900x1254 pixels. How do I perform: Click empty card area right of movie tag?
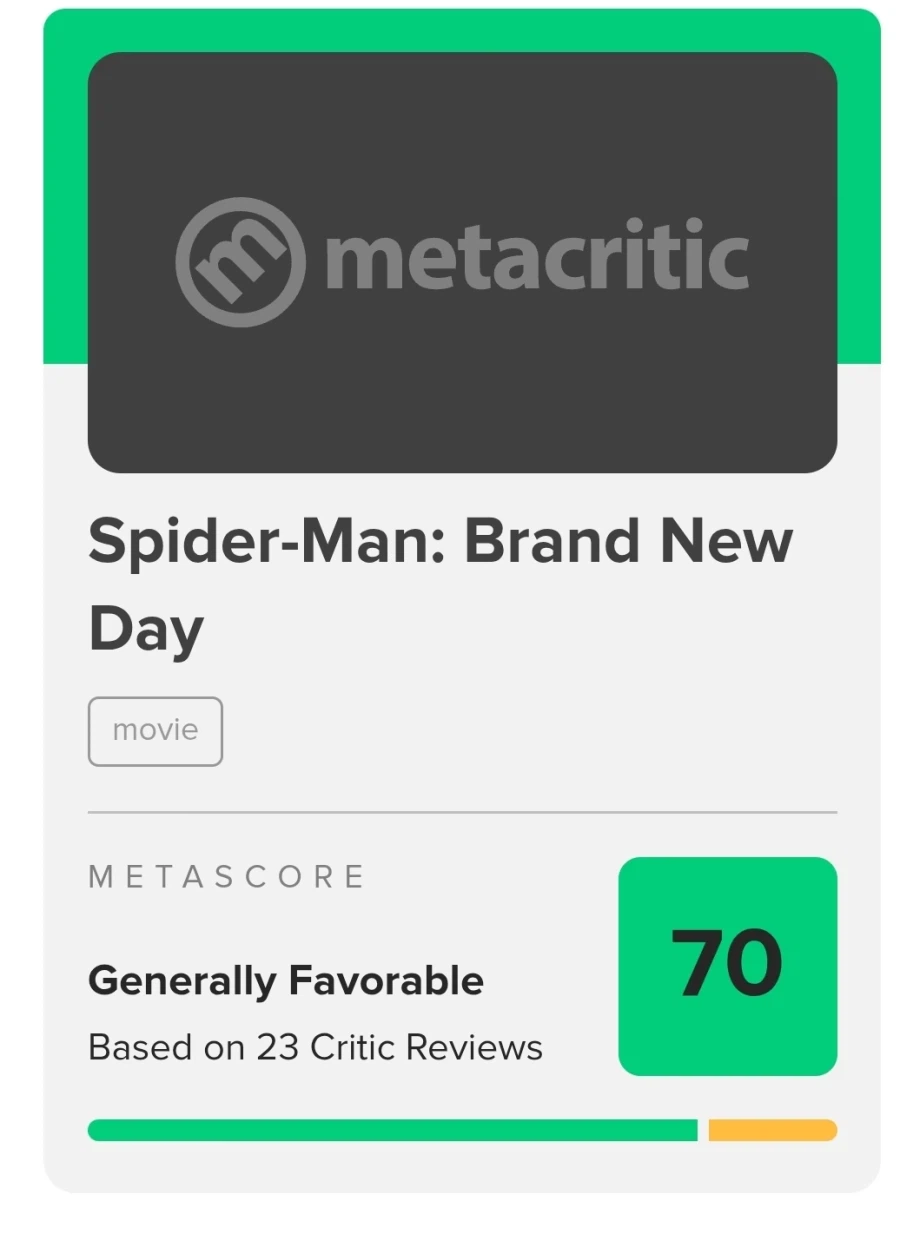pos(530,731)
